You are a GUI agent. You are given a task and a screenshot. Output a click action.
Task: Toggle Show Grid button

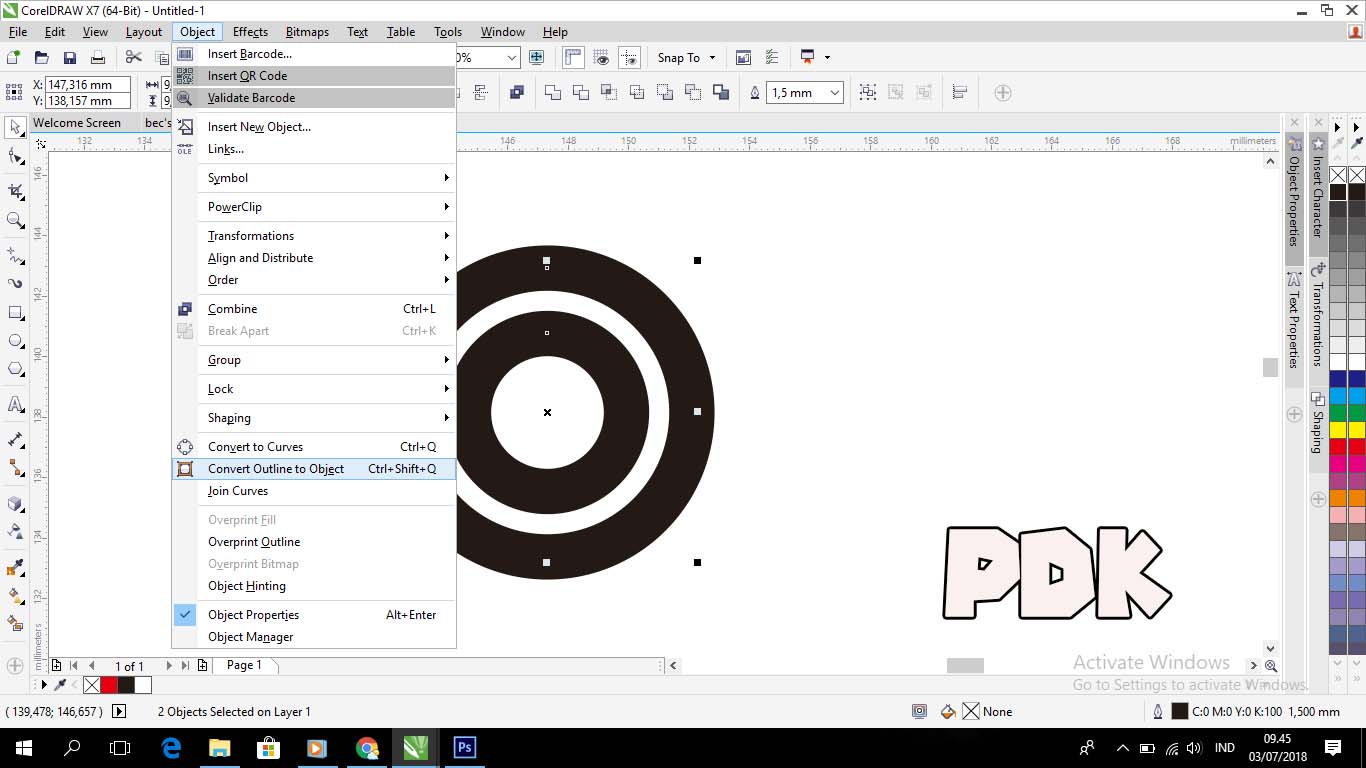pyautogui.click(x=601, y=57)
